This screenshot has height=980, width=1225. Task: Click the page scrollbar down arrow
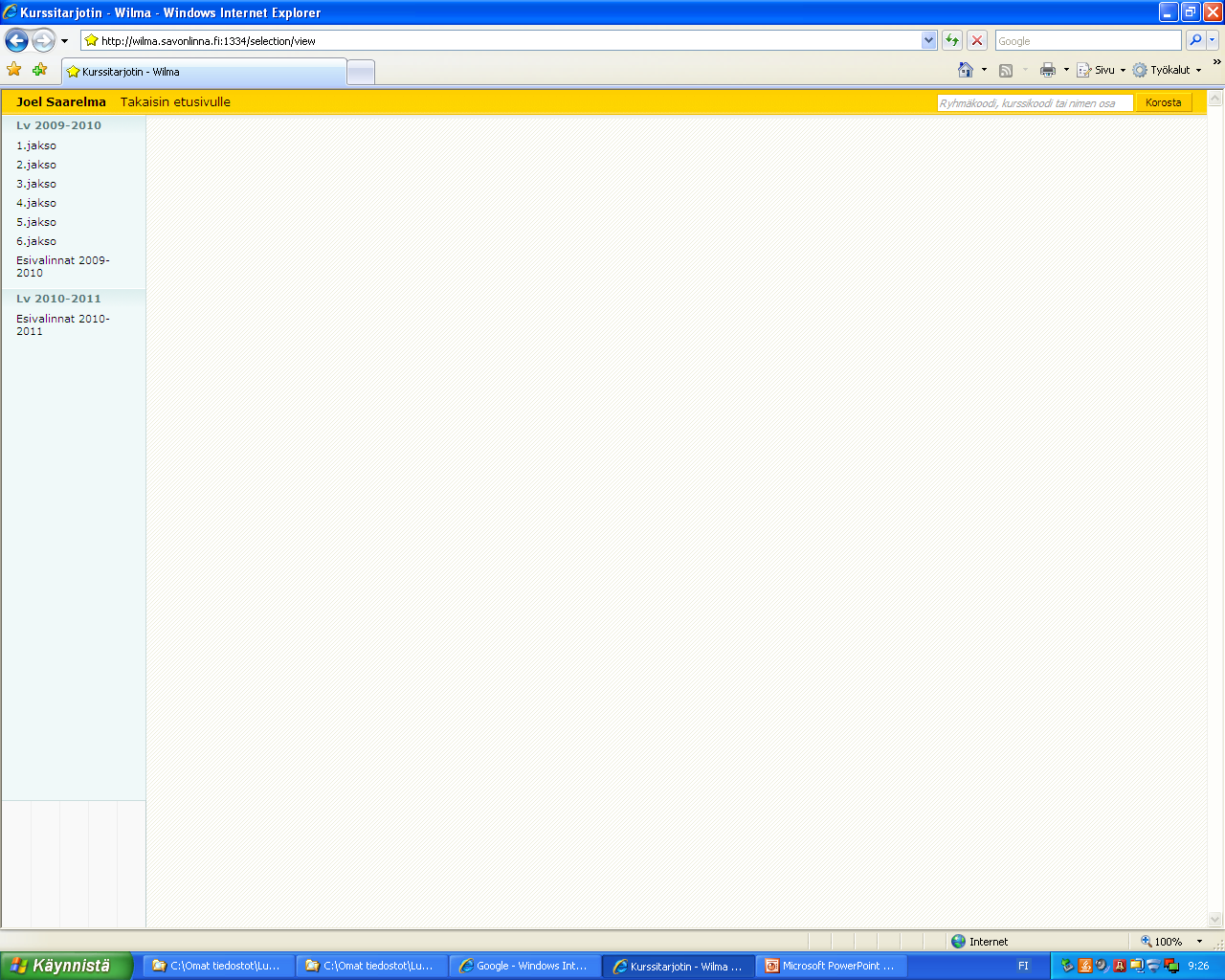(x=1215, y=919)
